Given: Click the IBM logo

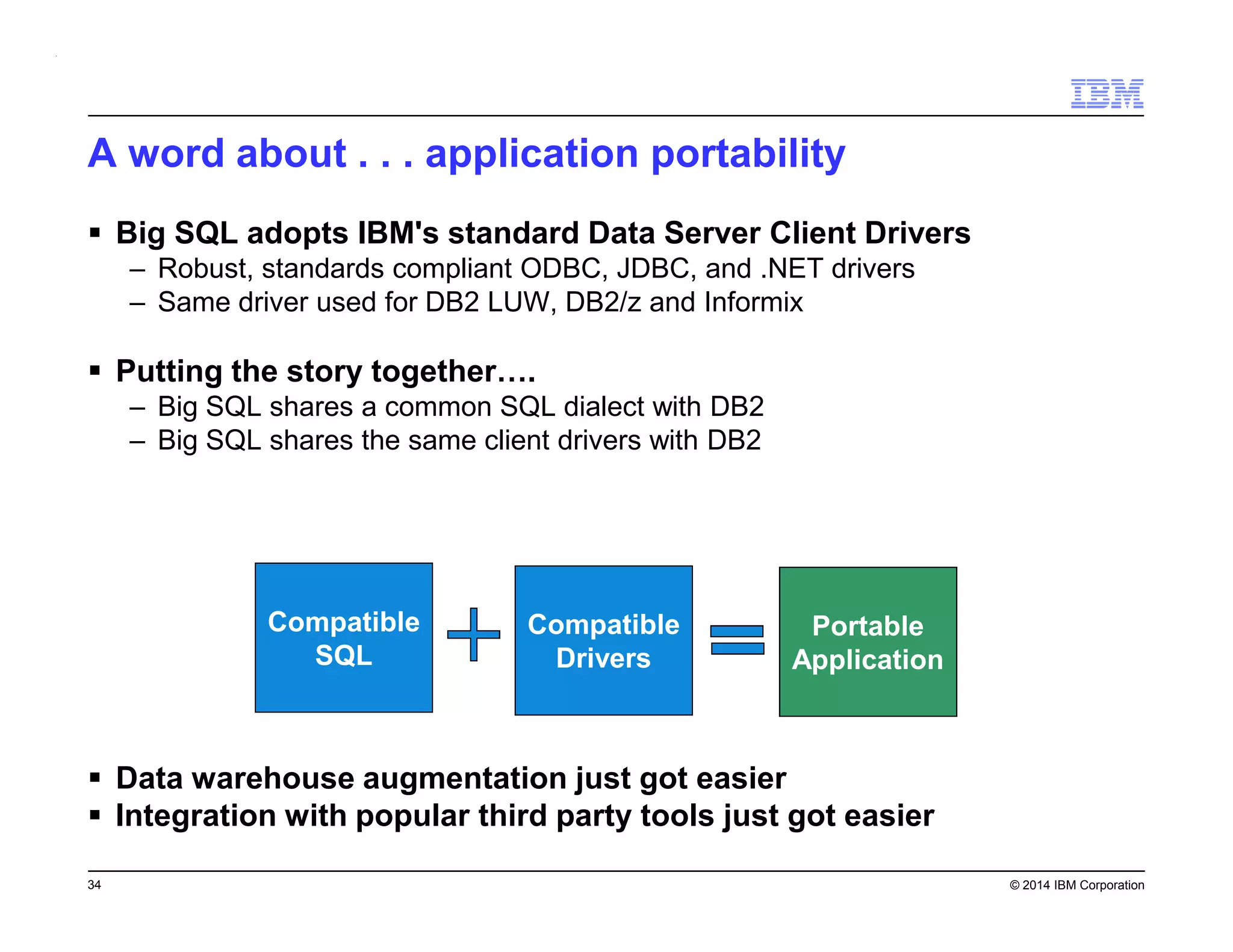Looking at the screenshot, I should (1107, 94).
